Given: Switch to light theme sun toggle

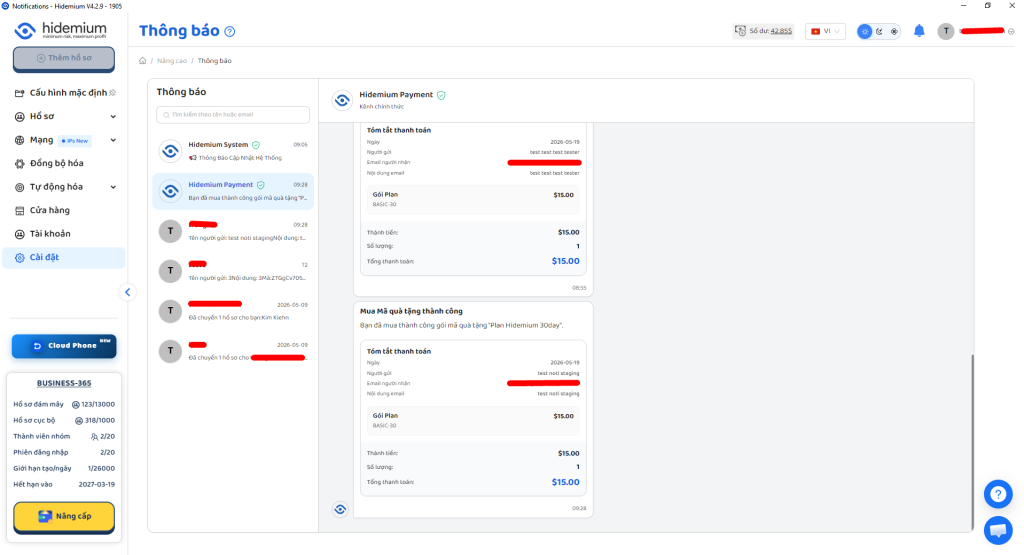Looking at the screenshot, I should click(x=865, y=31).
